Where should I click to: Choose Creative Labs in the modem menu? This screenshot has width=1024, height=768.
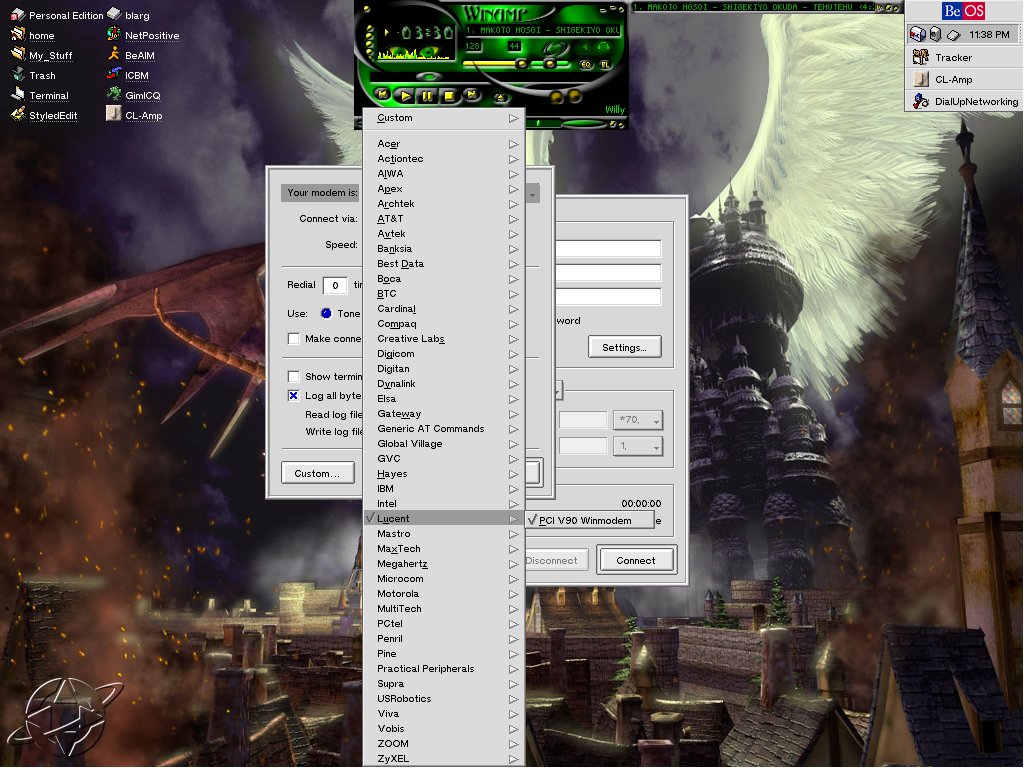point(444,339)
